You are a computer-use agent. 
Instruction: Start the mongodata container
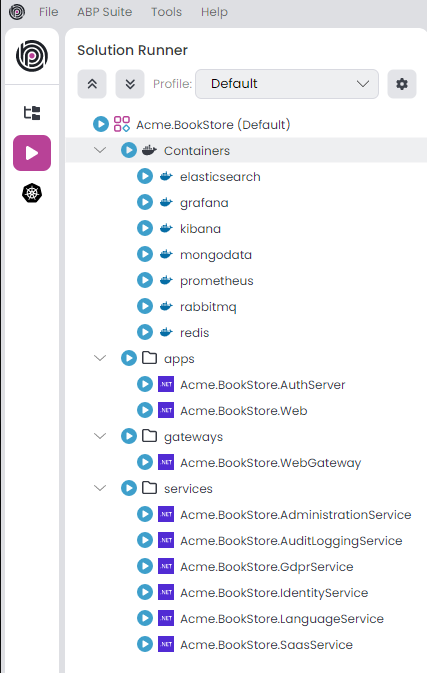click(145, 255)
